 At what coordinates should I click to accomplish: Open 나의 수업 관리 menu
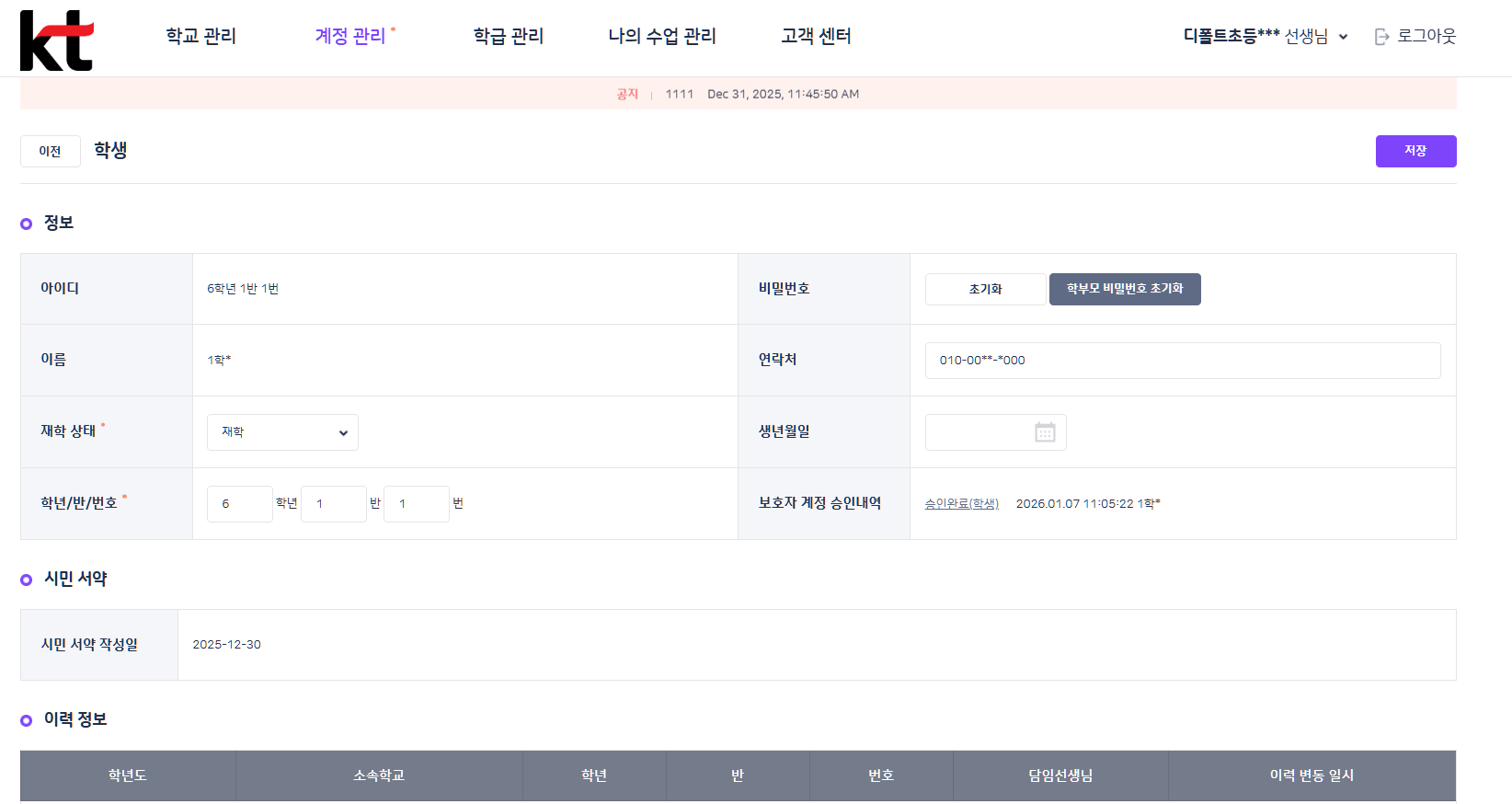pyautogui.click(x=661, y=36)
